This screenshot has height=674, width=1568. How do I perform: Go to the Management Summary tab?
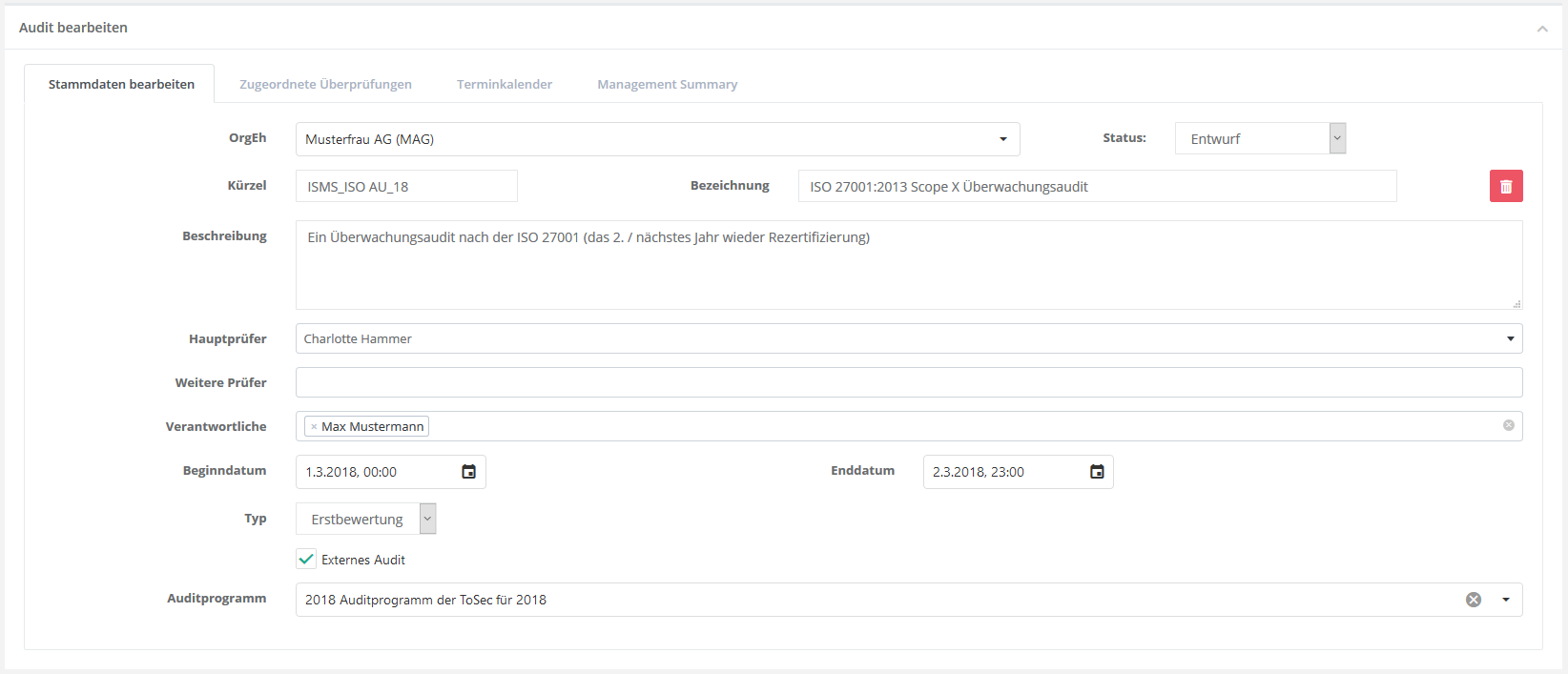click(667, 84)
